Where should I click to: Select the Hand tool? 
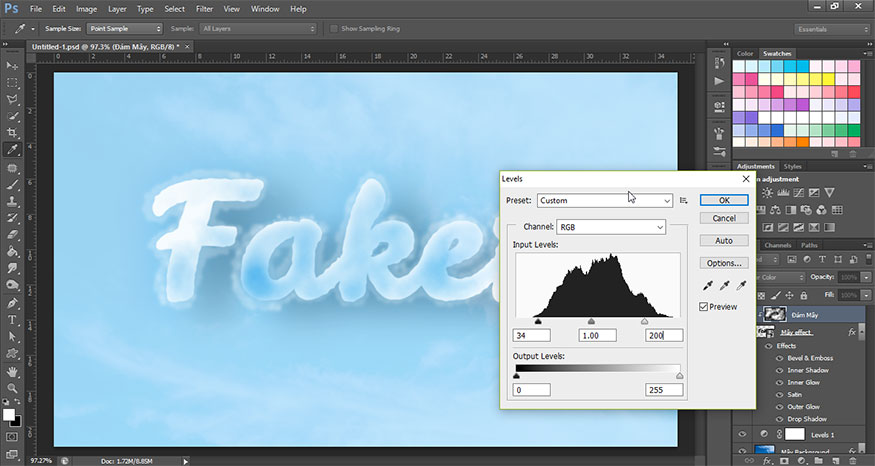click(x=12, y=372)
